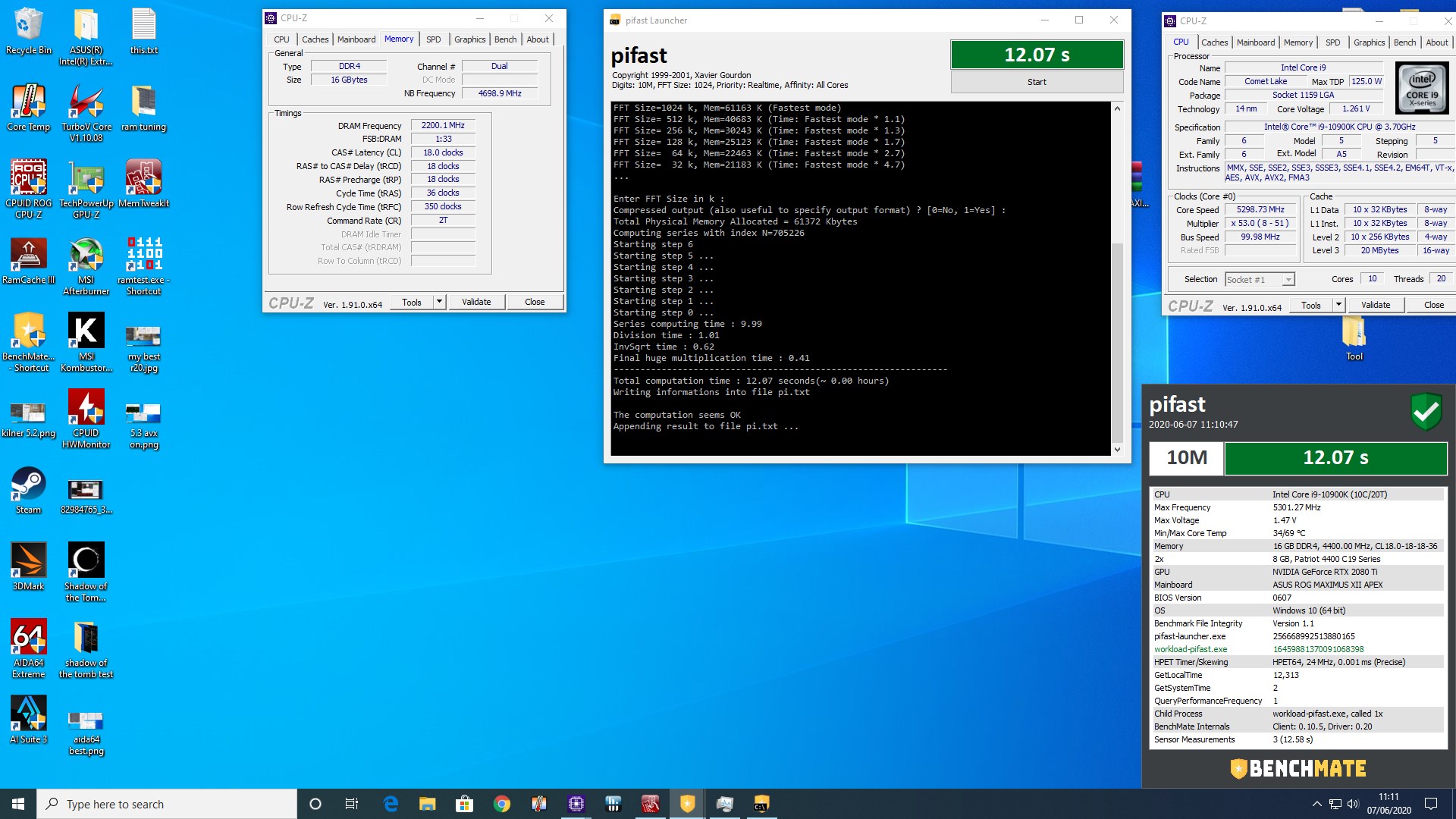Screen dimensions: 1456x819
Task: Switch to Bench tab in left CPU-Z
Action: click(x=505, y=39)
